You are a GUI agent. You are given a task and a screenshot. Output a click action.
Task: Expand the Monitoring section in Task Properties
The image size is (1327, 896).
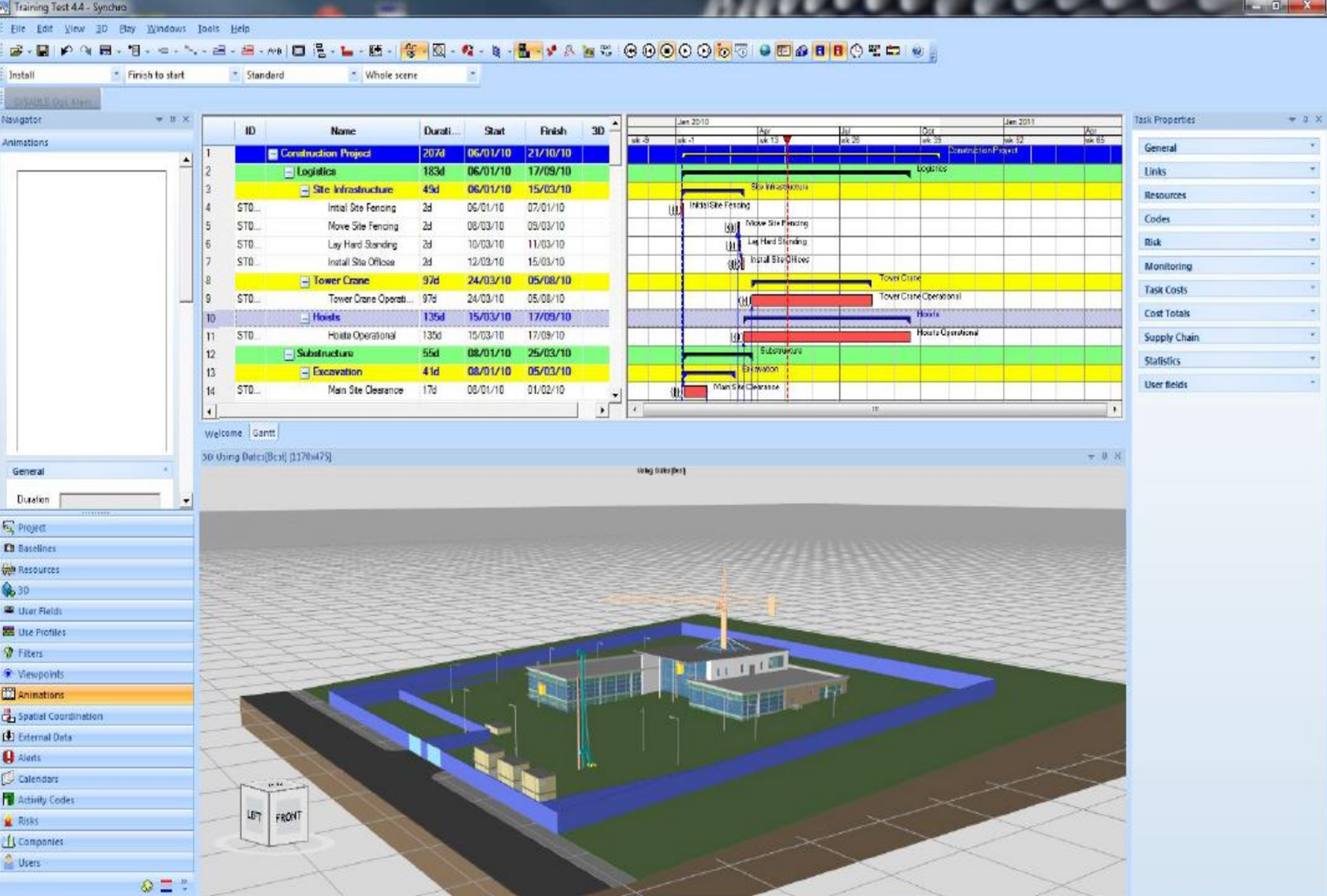1229,266
